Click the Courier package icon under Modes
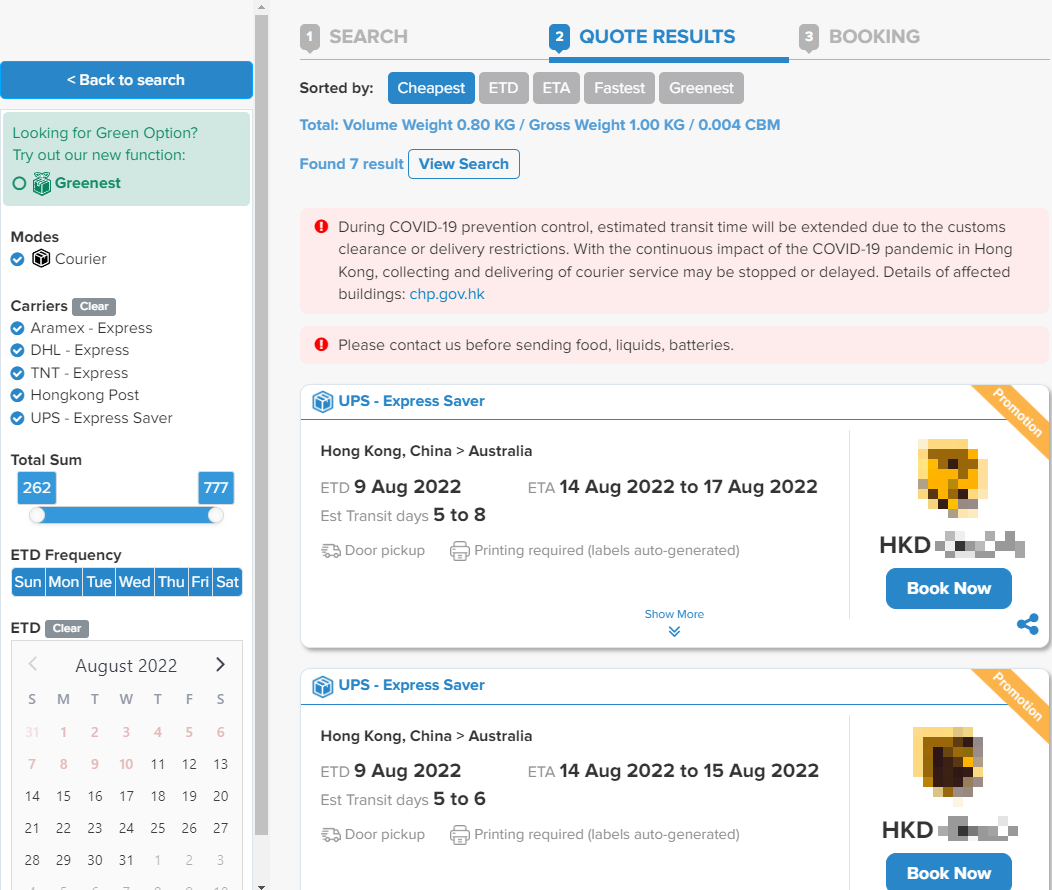The height and width of the screenshot is (890, 1052). 41,258
